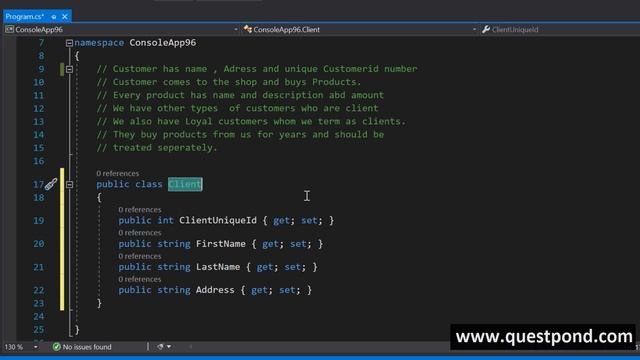Collapse the comment block at line 9
The image size is (640, 360).
(69, 69)
